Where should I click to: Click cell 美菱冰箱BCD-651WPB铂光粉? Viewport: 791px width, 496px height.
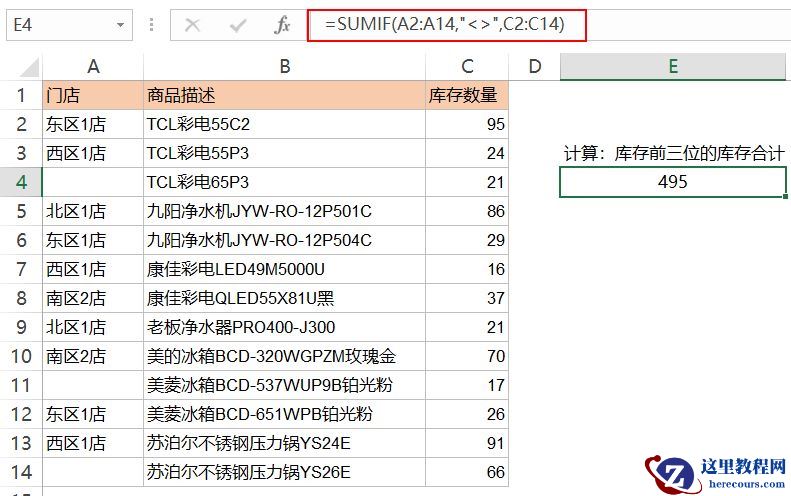point(285,414)
